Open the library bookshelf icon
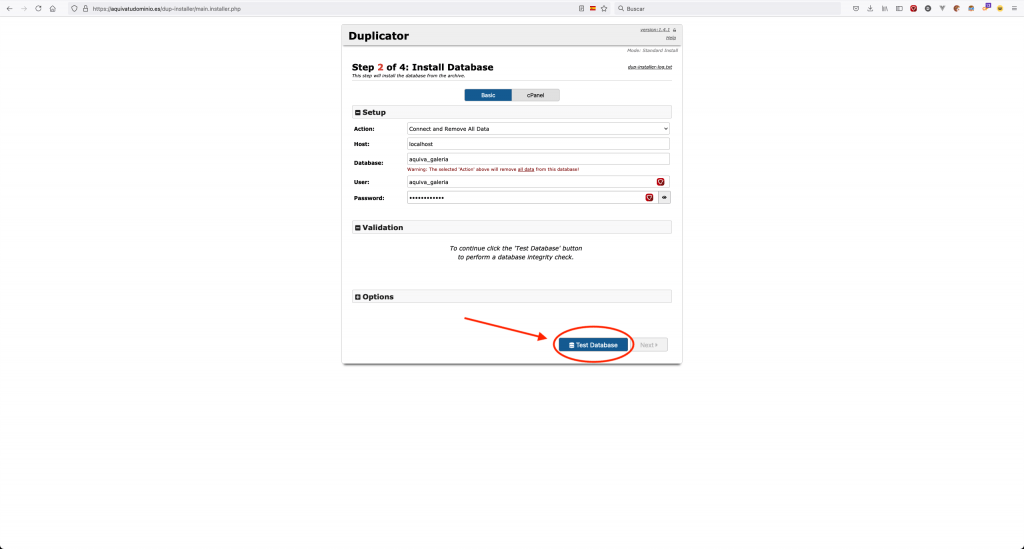 pos(884,8)
